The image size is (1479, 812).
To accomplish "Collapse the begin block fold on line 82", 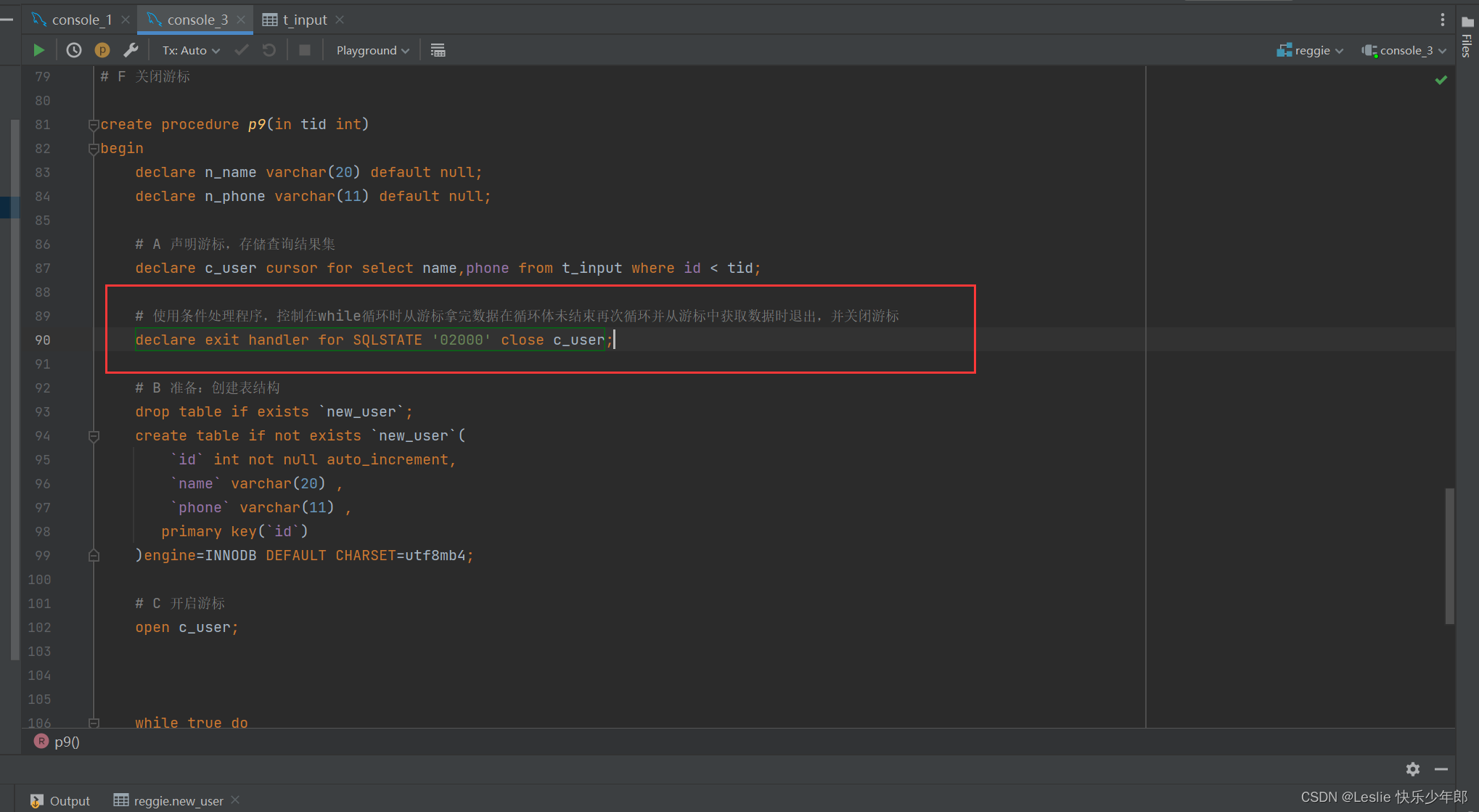I will tap(94, 149).
